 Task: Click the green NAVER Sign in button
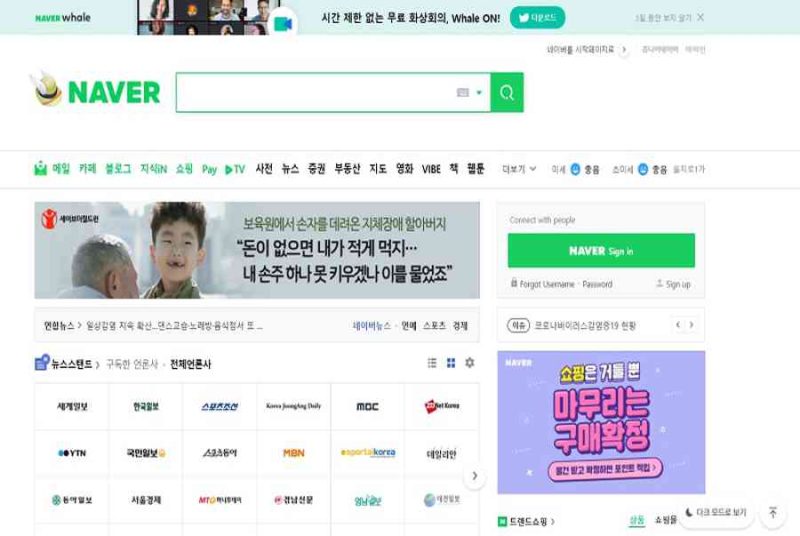point(601,250)
